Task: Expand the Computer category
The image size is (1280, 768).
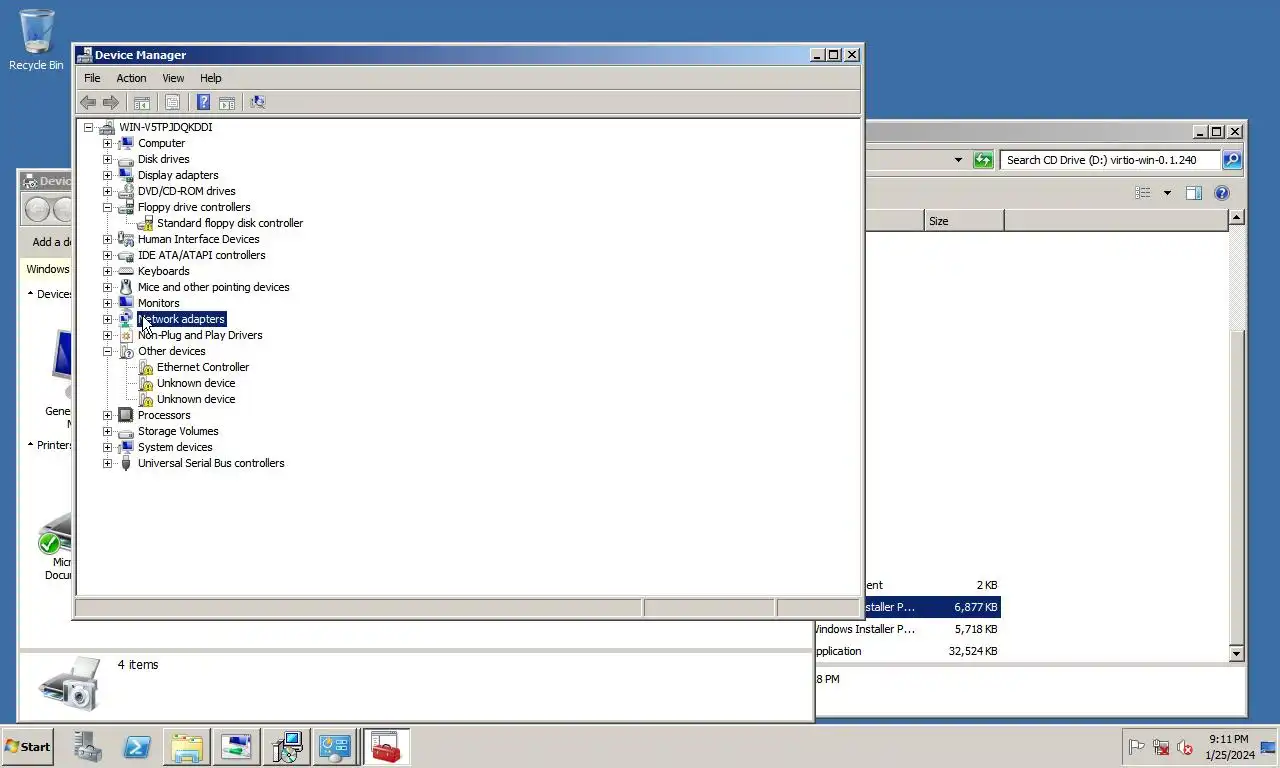Action: tap(107, 143)
